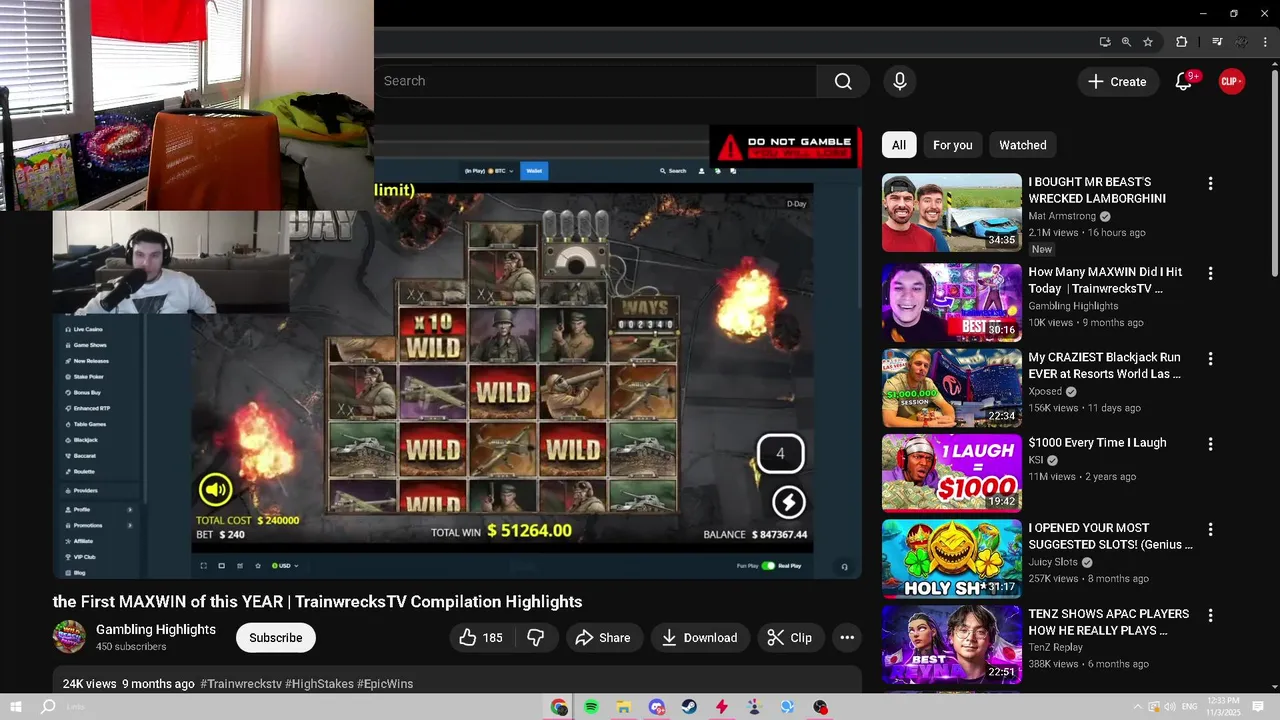Open the #Trainwreckstv hashtag
The image size is (1280, 720).
[241, 684]
